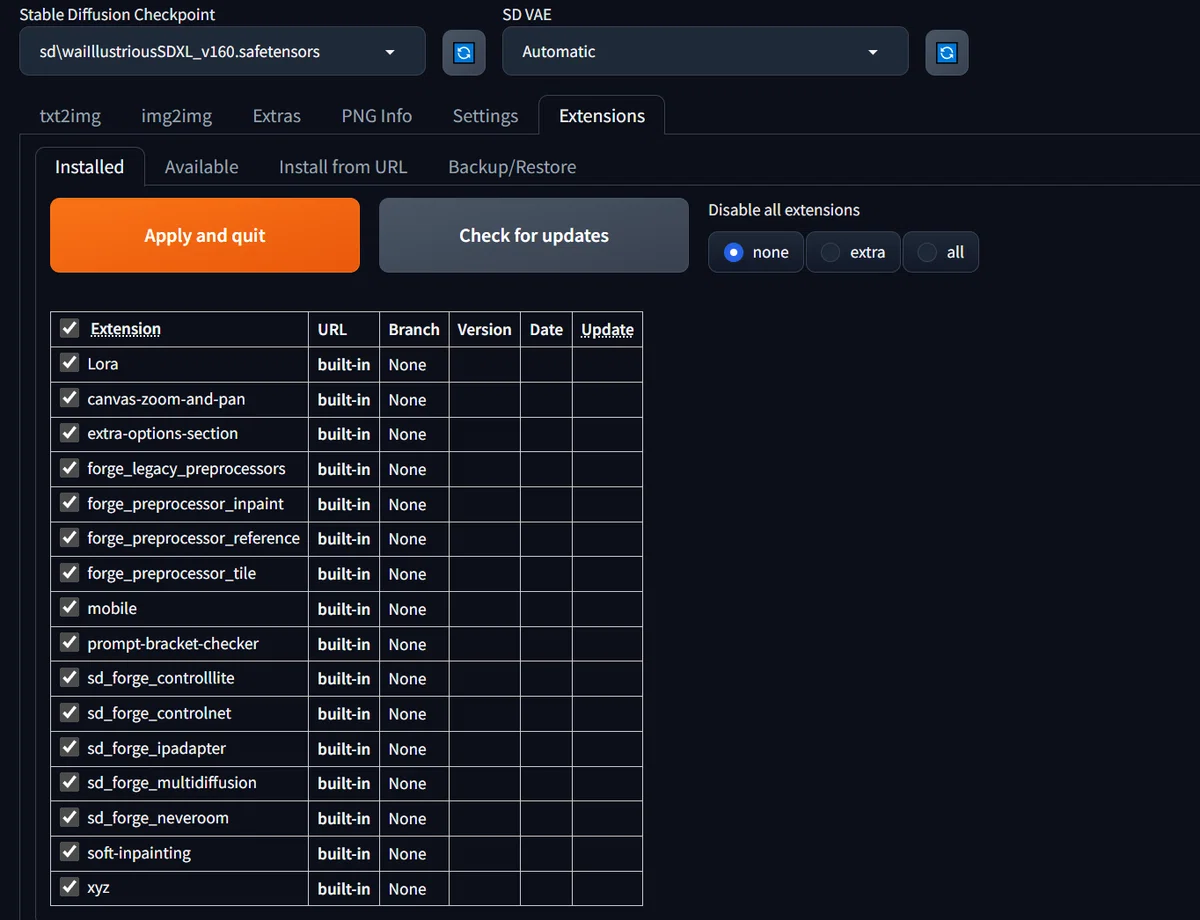Image resolution: width=1200 pixels, height=920 pixels.
Task: Click the 'forge_preprocessor_tile' extension name
Action: click(172, 573)
